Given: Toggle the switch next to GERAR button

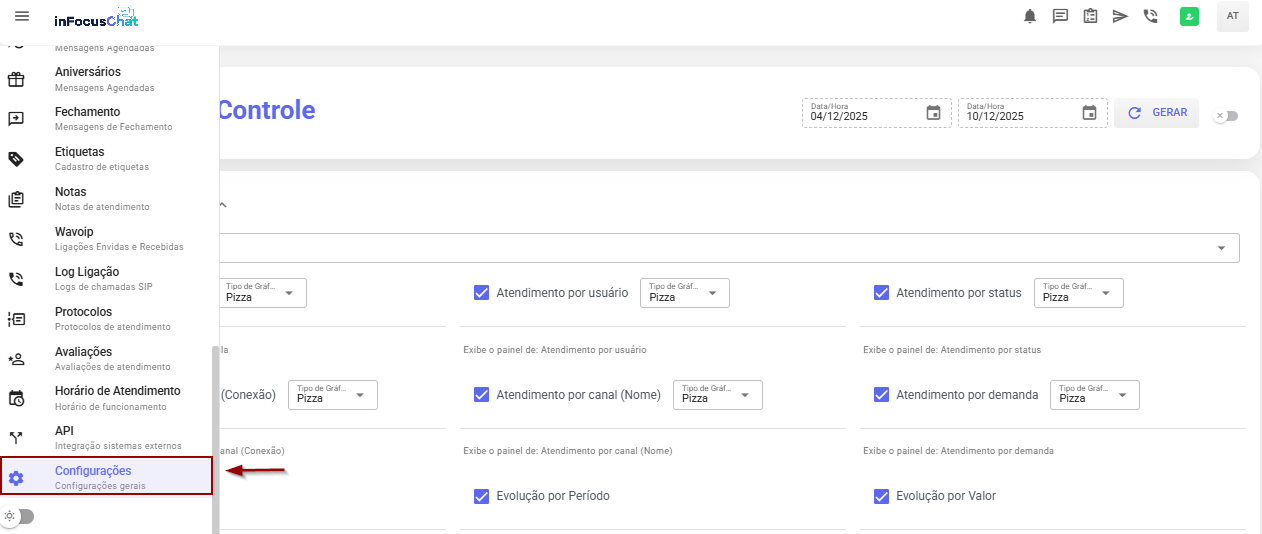Looking at the screenshot, I should click(1225, 116).
